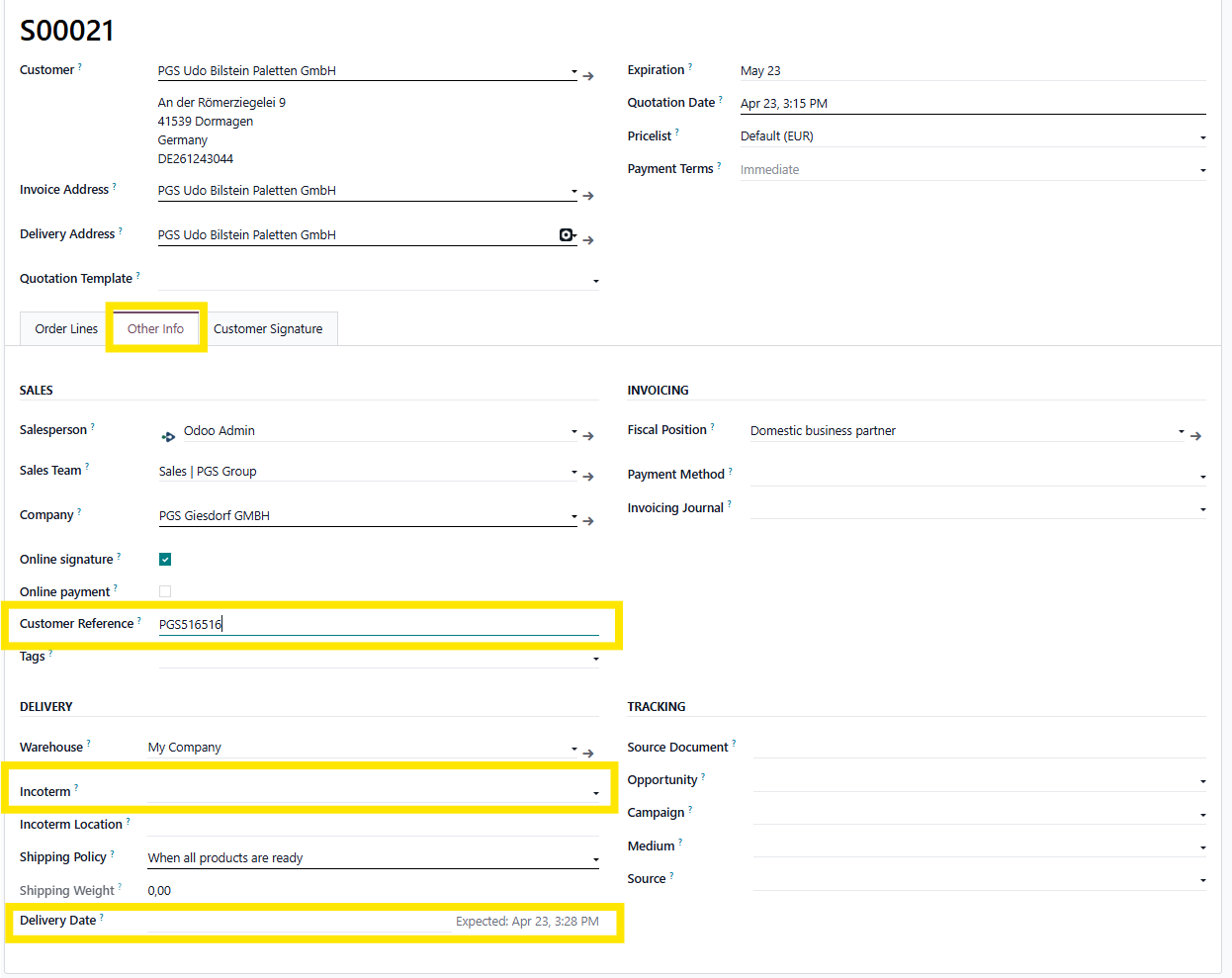Open Fiscal Position external link arrow

pyautogui.click(x=1195, y=436)
